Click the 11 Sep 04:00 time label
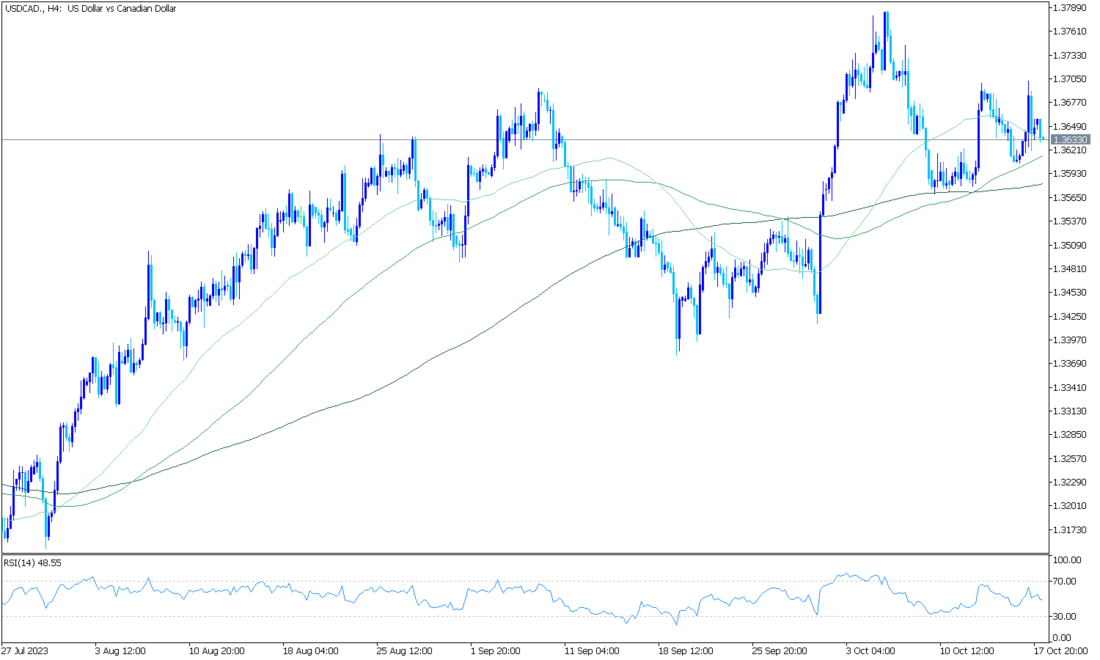Image resolution: width=1100 pixels, height=660 pixels. point(593,651)
